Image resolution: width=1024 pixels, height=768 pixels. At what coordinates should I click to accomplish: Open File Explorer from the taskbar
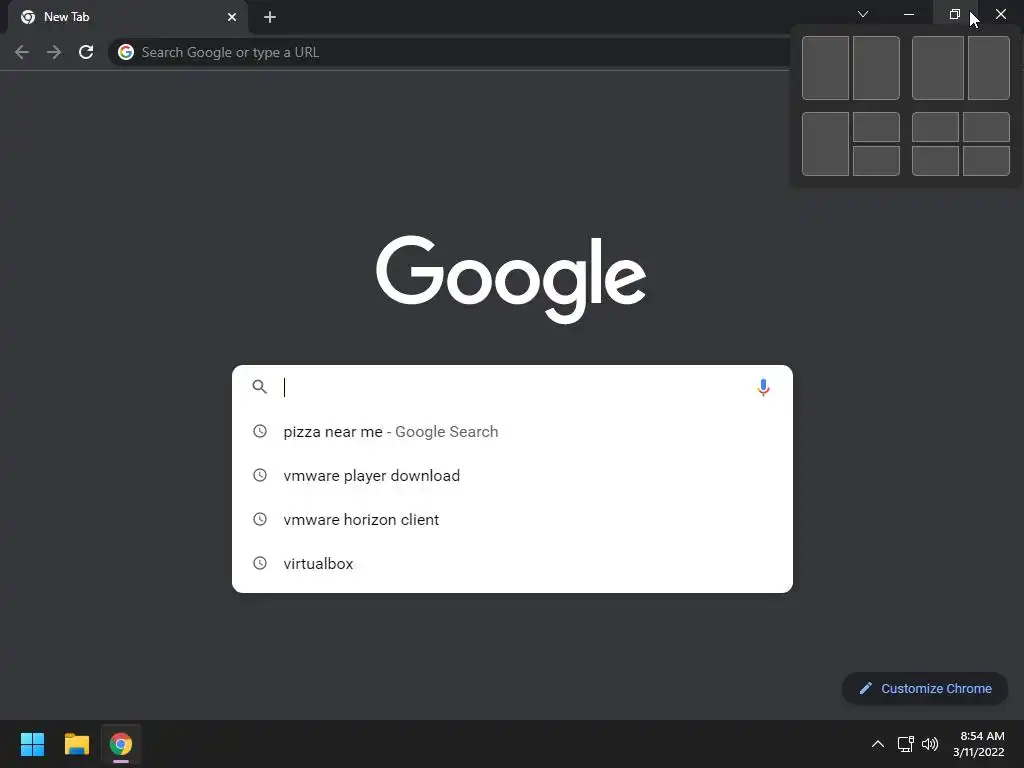76,744
